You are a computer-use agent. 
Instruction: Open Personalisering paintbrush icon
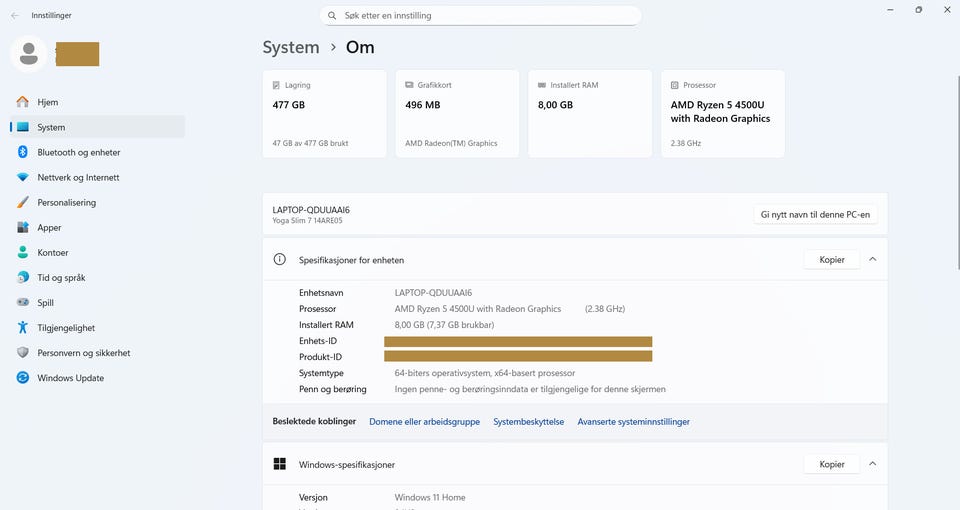(x=23, y=203)
